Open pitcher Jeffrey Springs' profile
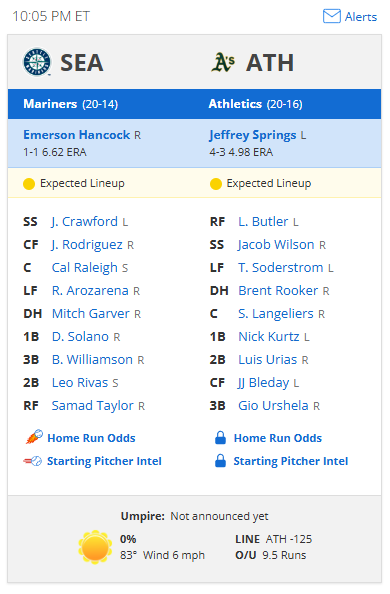 (253, 135)
